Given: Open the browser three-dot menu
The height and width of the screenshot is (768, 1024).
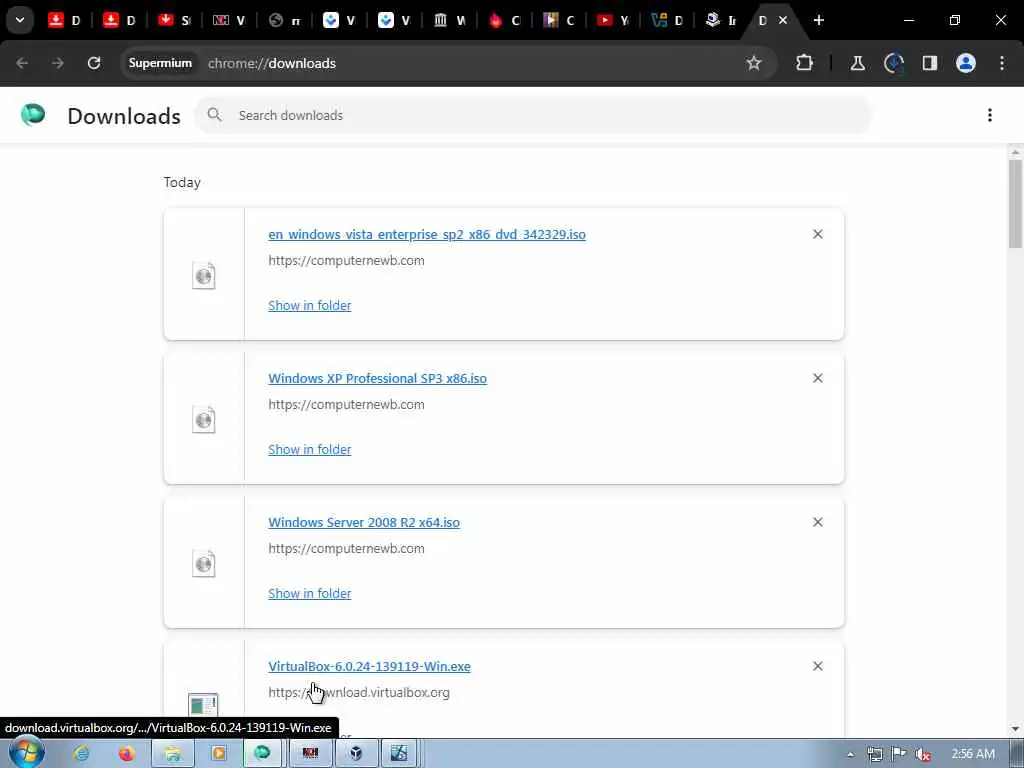Looking at the screenshot, I should (1002, 63).
